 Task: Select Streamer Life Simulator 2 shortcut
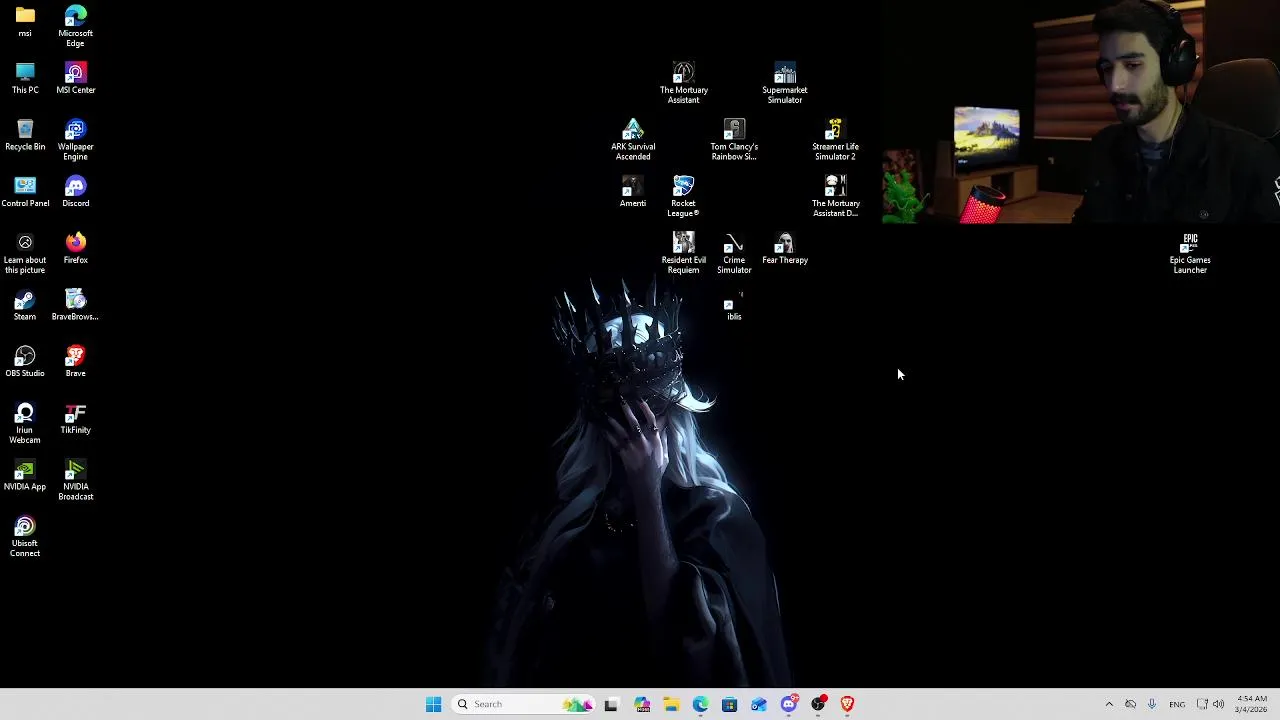[x=835, y=140]
